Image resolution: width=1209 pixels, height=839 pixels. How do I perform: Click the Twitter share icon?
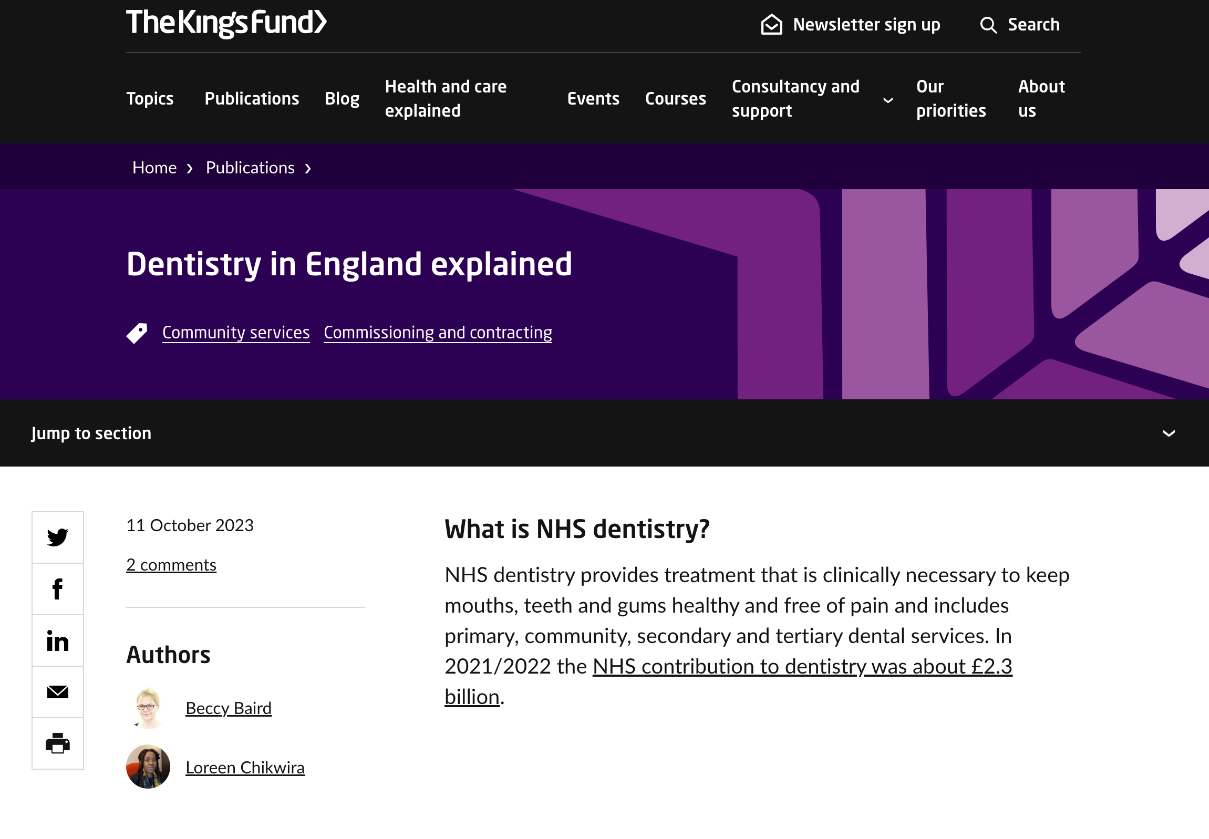coord(58,538)
